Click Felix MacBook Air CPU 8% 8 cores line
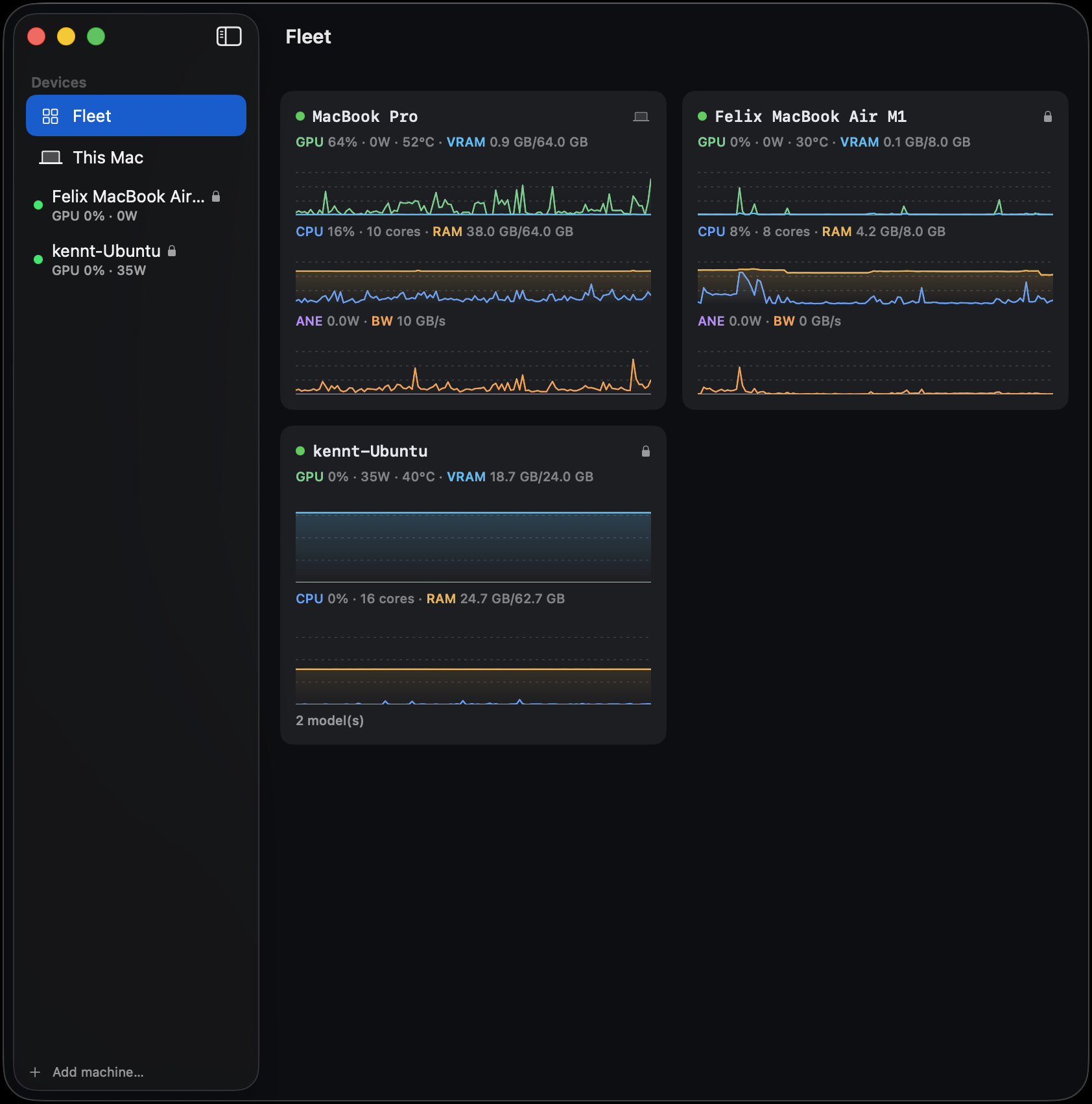Viewport: 1092px width, 1104px height. coord(822,232)
